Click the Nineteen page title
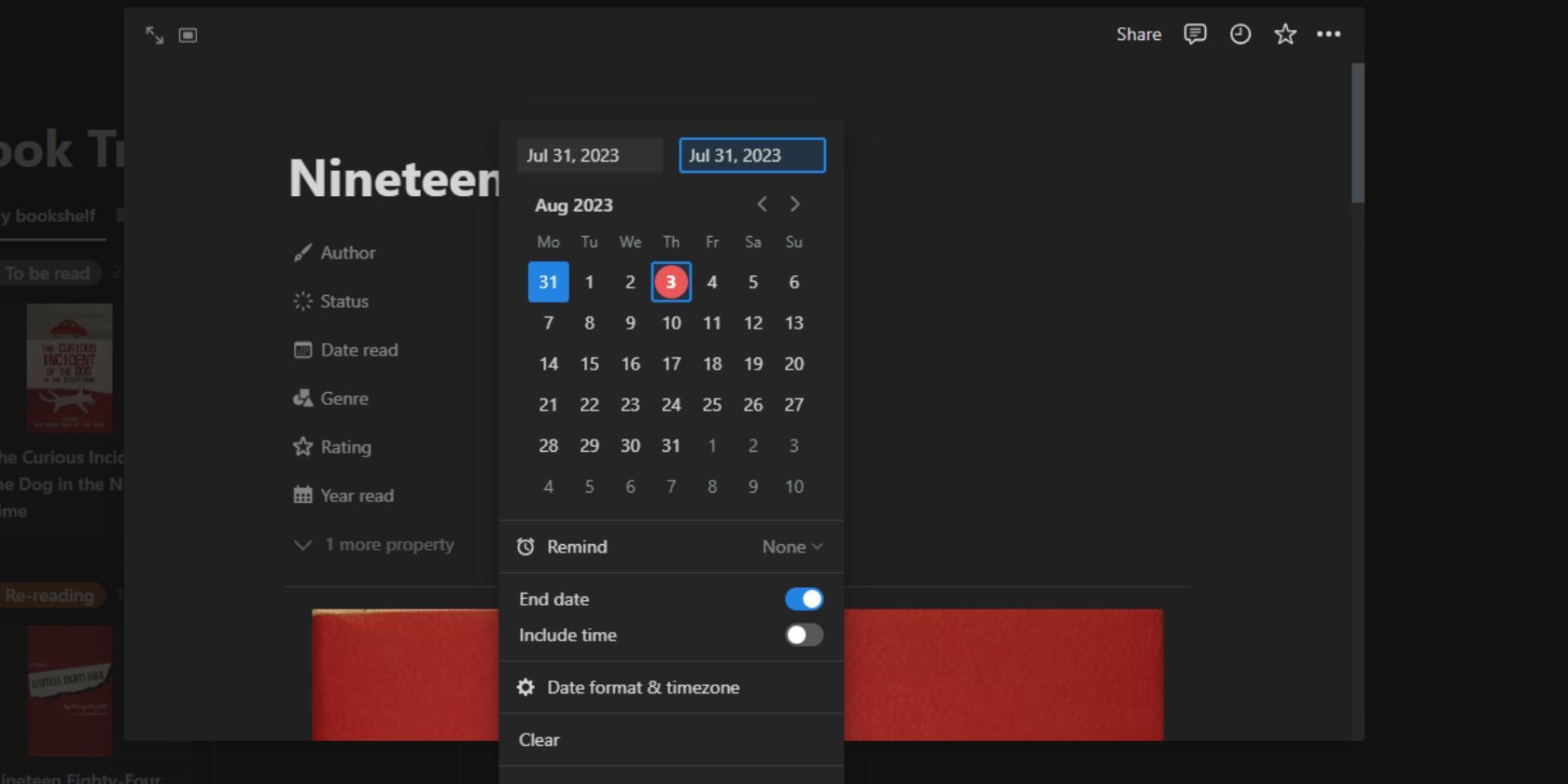Image resolution: width=1568 pixels, height=784 pixels. coord(395,178)
